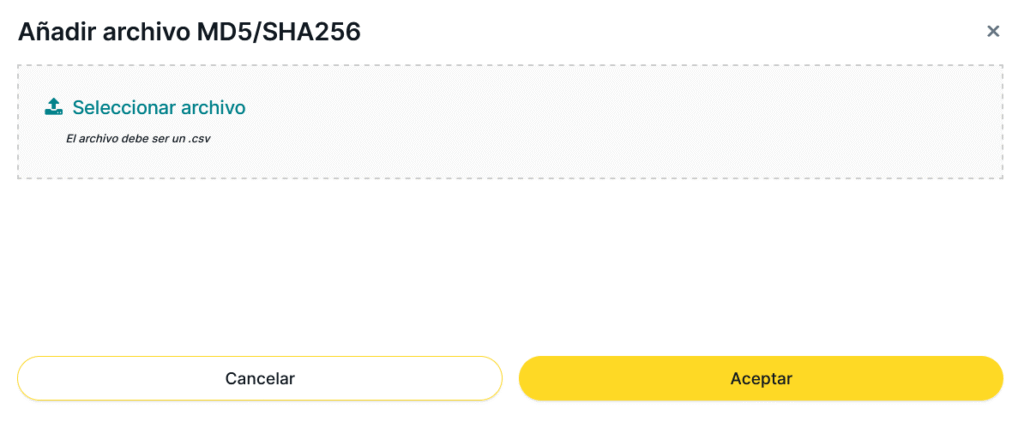Click the text 'El archivo debe ser un .csv'
This screenshot has width=1024, height=422.
(138, 139)
